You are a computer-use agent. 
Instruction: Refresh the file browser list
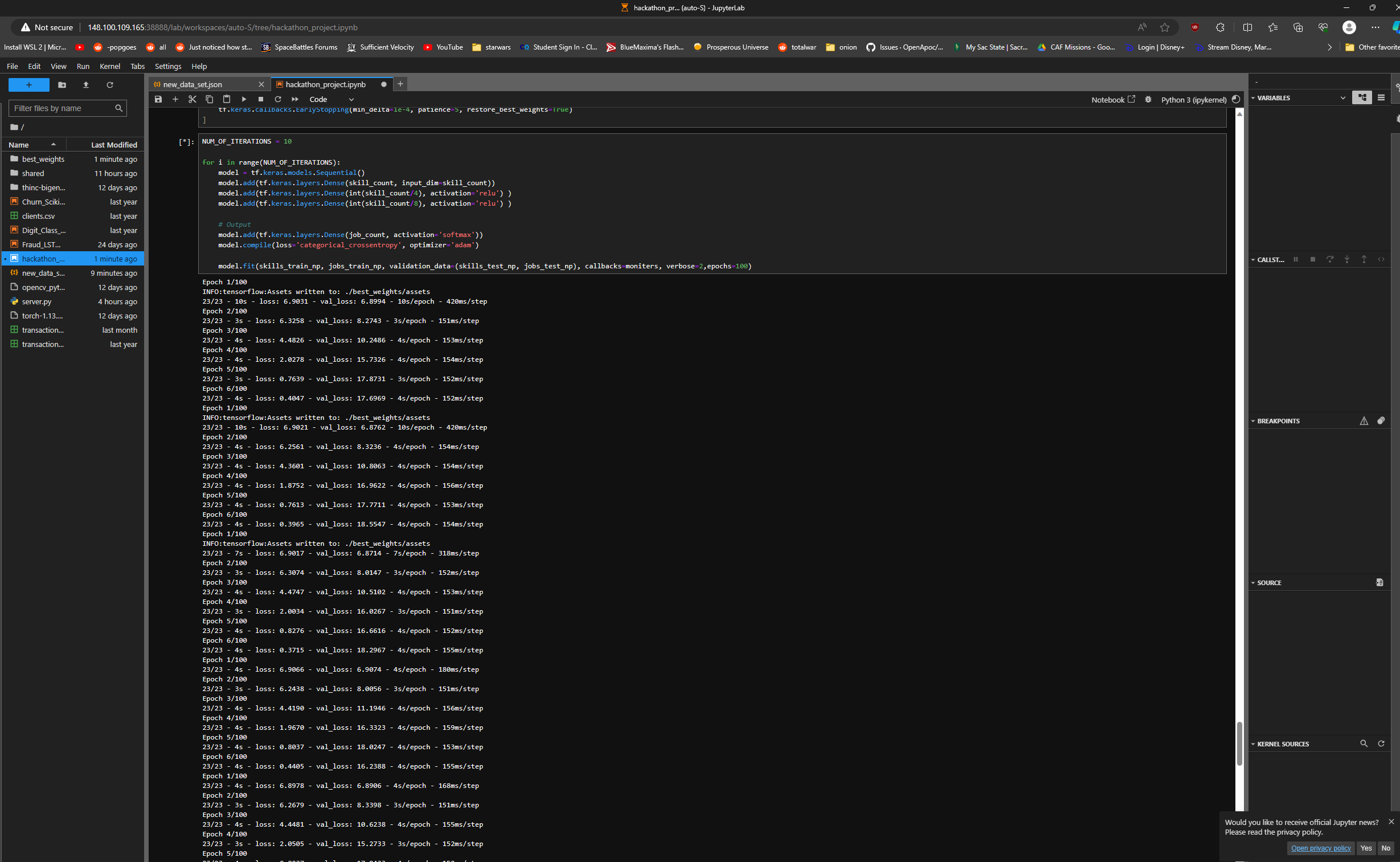tap(110, 85)
